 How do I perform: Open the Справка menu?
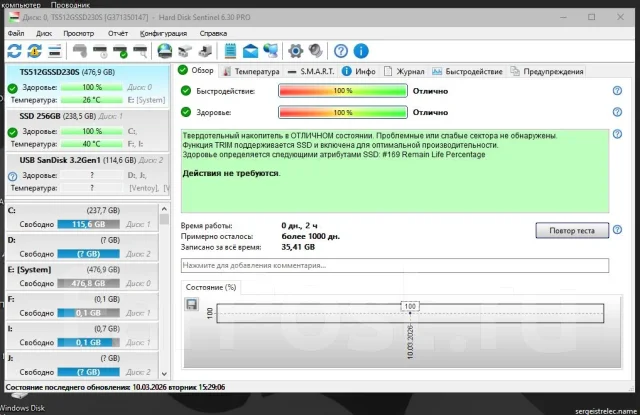(x=213, y=33)
